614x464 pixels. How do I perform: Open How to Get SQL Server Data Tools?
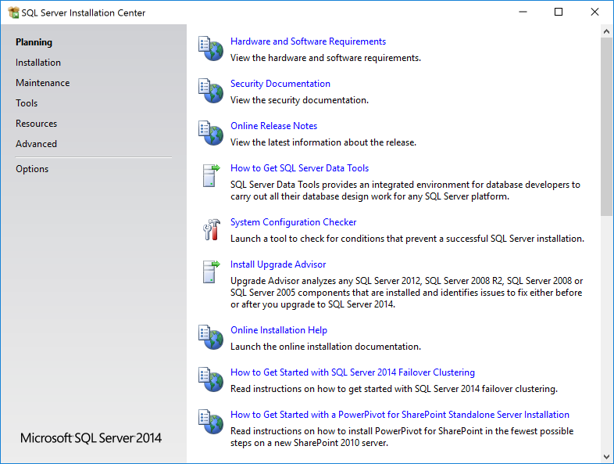(x=300, y=168)
